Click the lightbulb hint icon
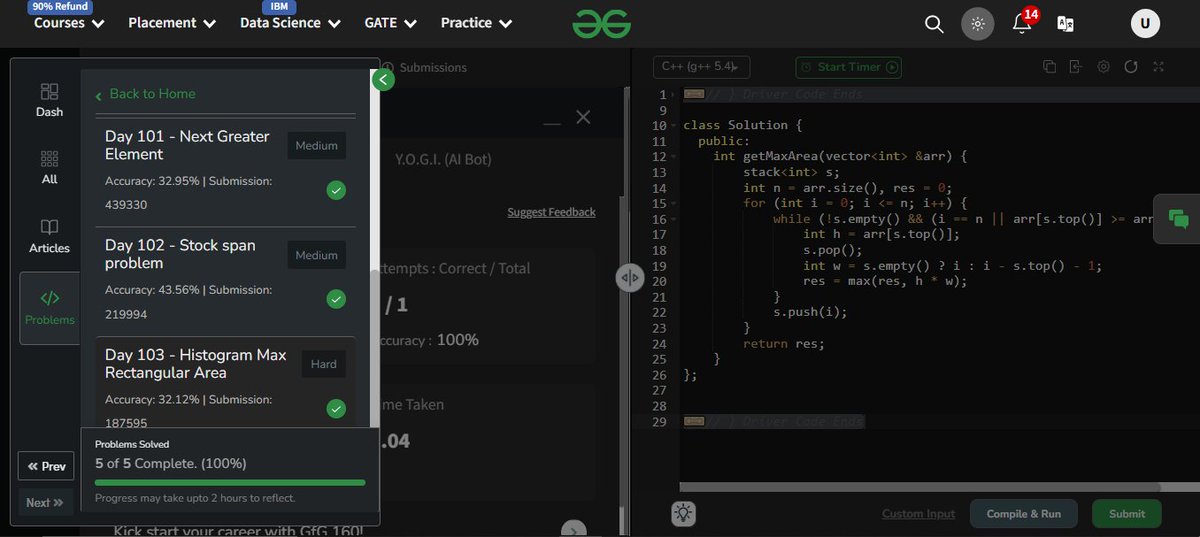1200x537 pixels. 684,513
